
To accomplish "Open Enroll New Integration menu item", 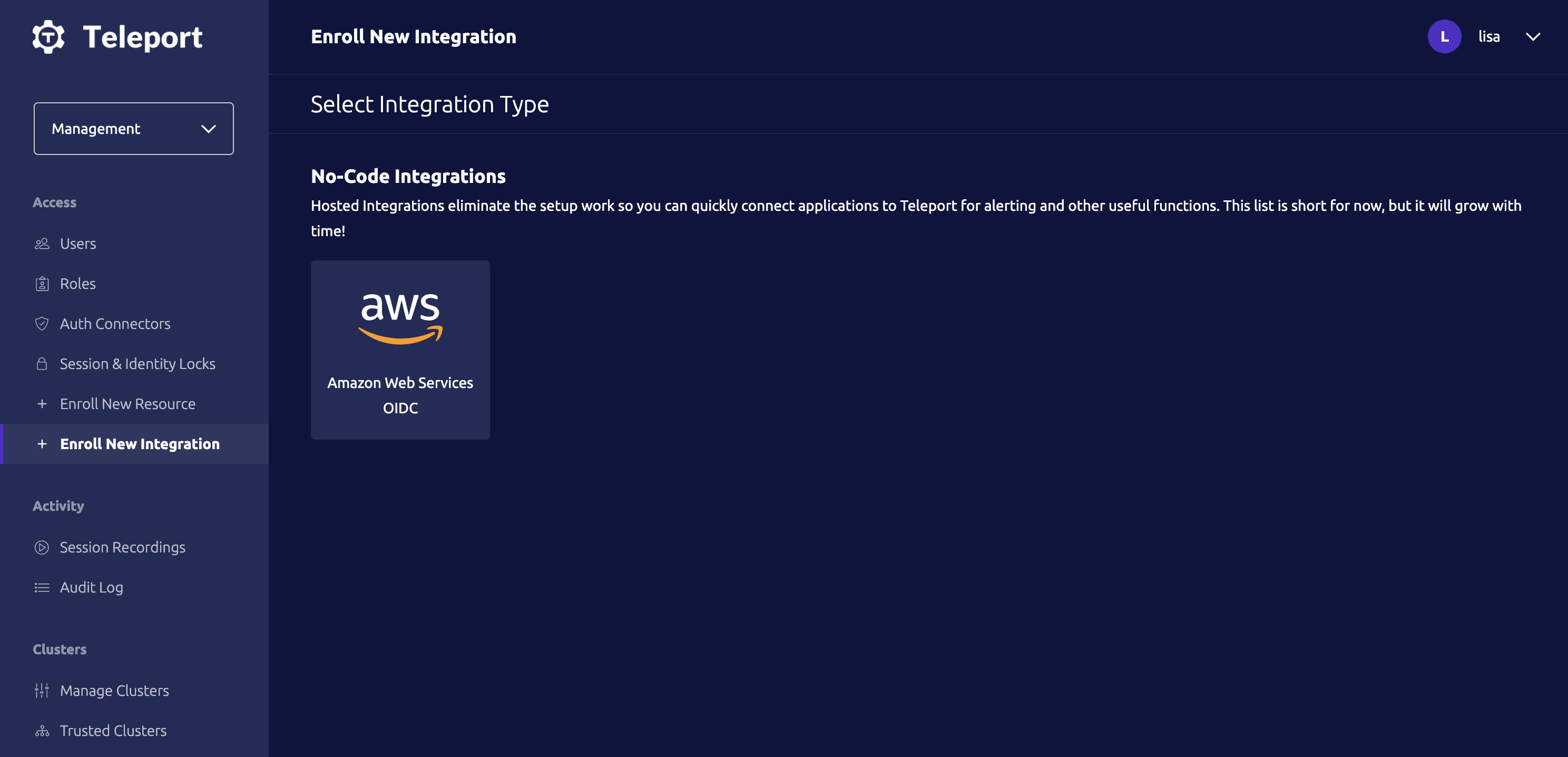I will [140, 444].
